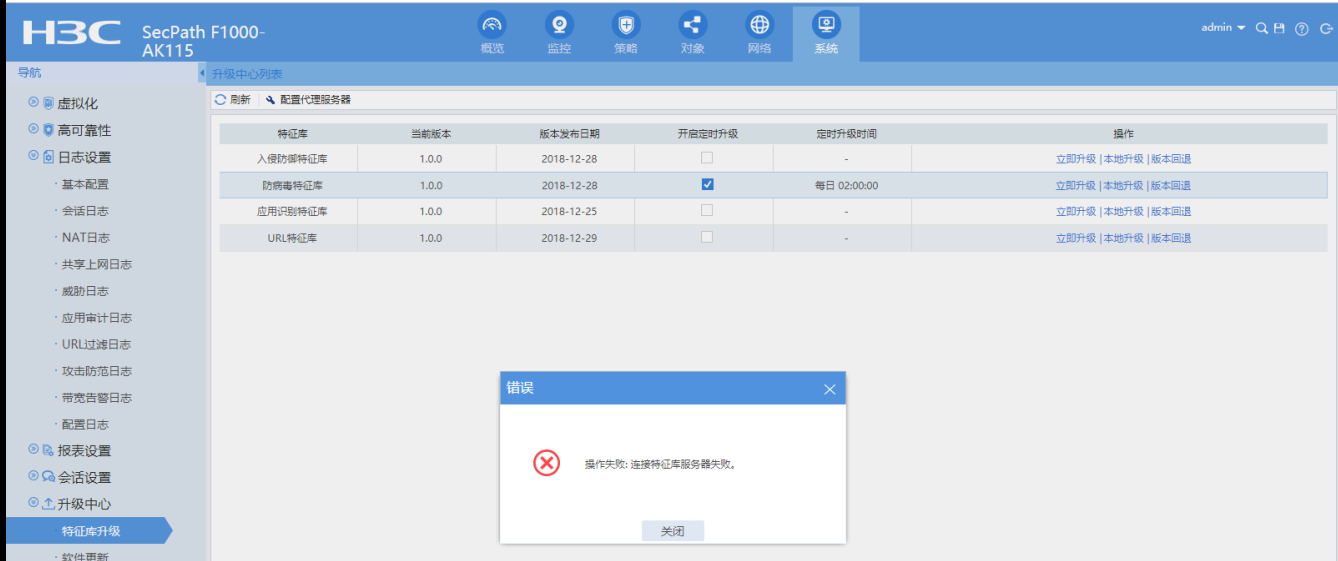This screenshot has height=561, width=1338.
Task: Open the 软件更新 menu item
Action: (85, 556)
